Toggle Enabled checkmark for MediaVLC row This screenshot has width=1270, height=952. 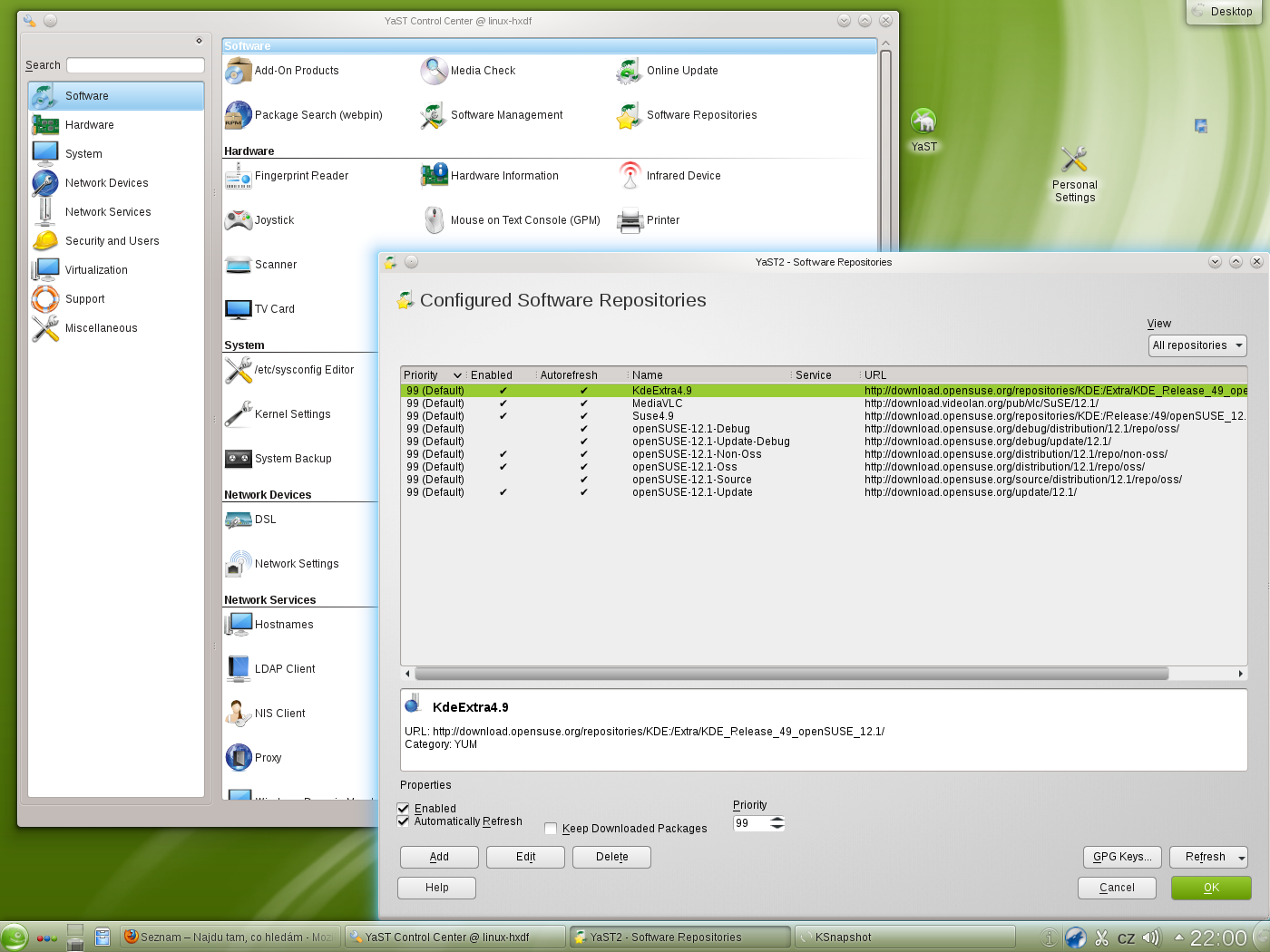pos(503,403)
